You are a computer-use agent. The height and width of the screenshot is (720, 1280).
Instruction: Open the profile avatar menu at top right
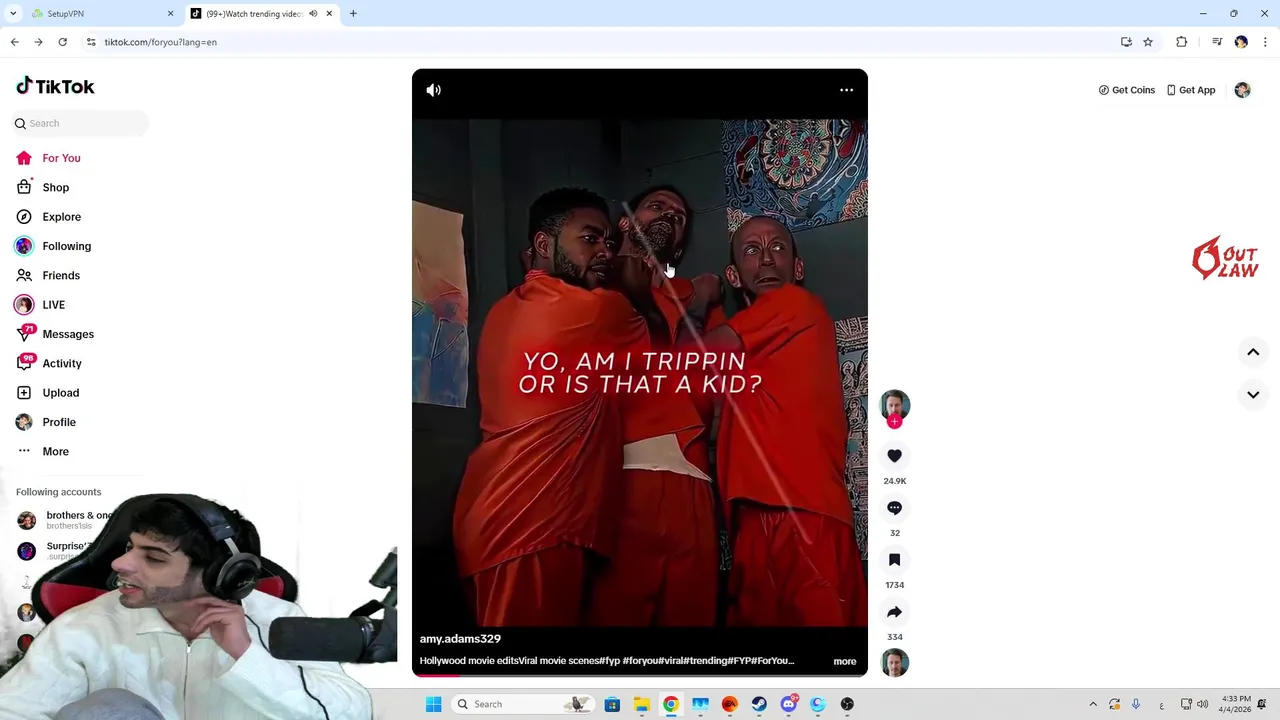[1242, 90]
